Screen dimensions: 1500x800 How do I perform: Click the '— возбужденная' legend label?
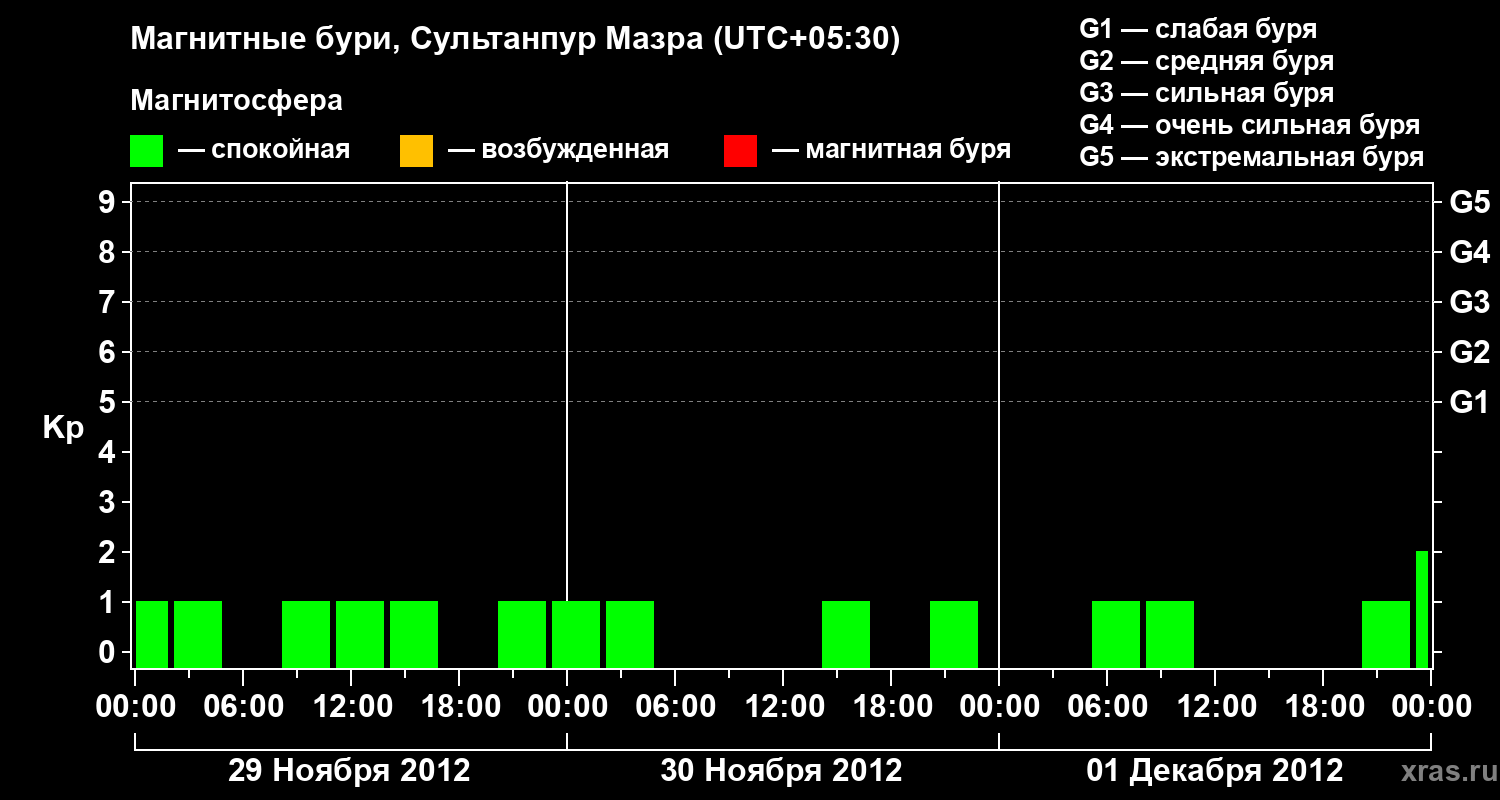coord(558,150)
